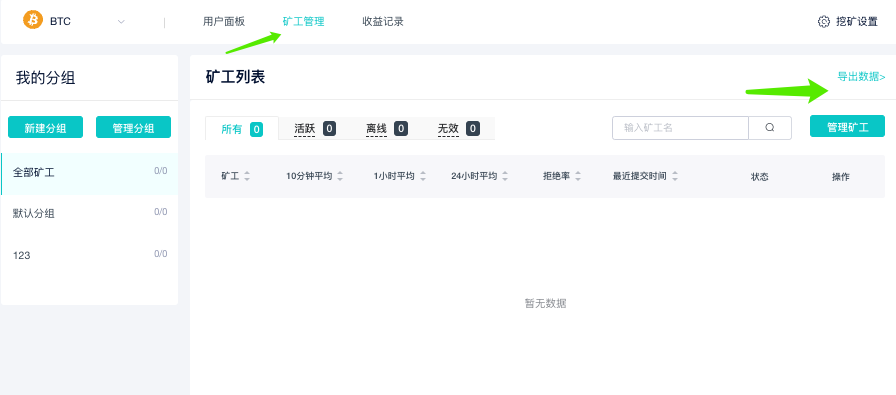This screenshot has height=395, width=896.
Task: Click the 操作 column header
Action: (x=841, y=177)
